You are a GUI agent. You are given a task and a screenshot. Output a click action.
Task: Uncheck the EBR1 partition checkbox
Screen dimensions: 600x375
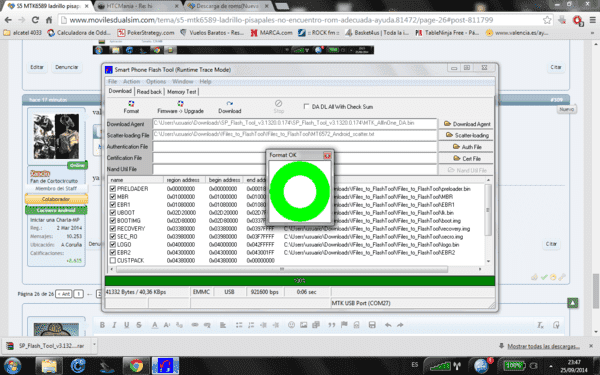coord(112,205)
